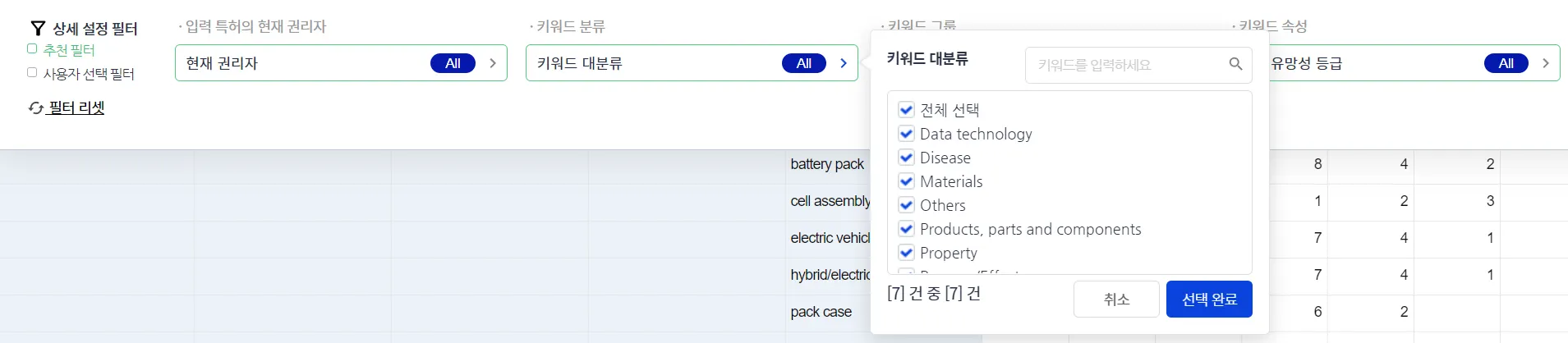This screenshot has height=343, width=1568.
Task: Click the funnel filter icon
Action: pos(38,29)
